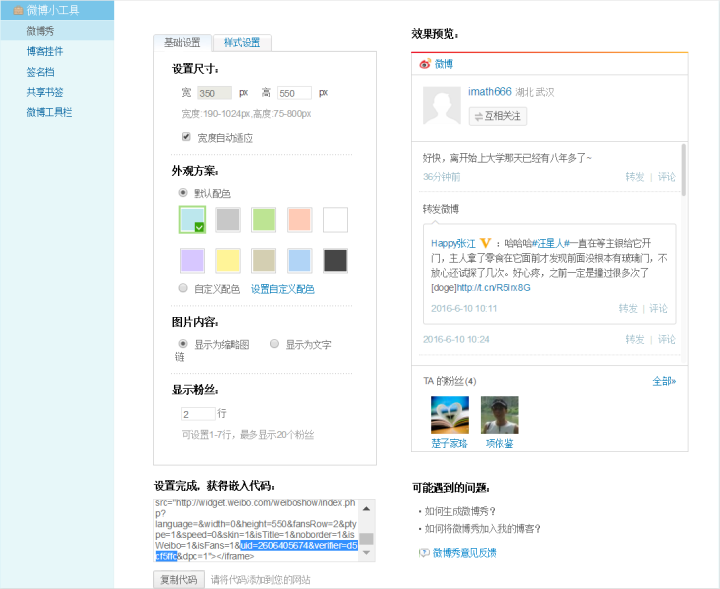This screenshot has width=720, height=589.
Task: Click 评论 on the 2016-6-10 10:24 post
Action: pyautogui.click(x=667, y=339)
